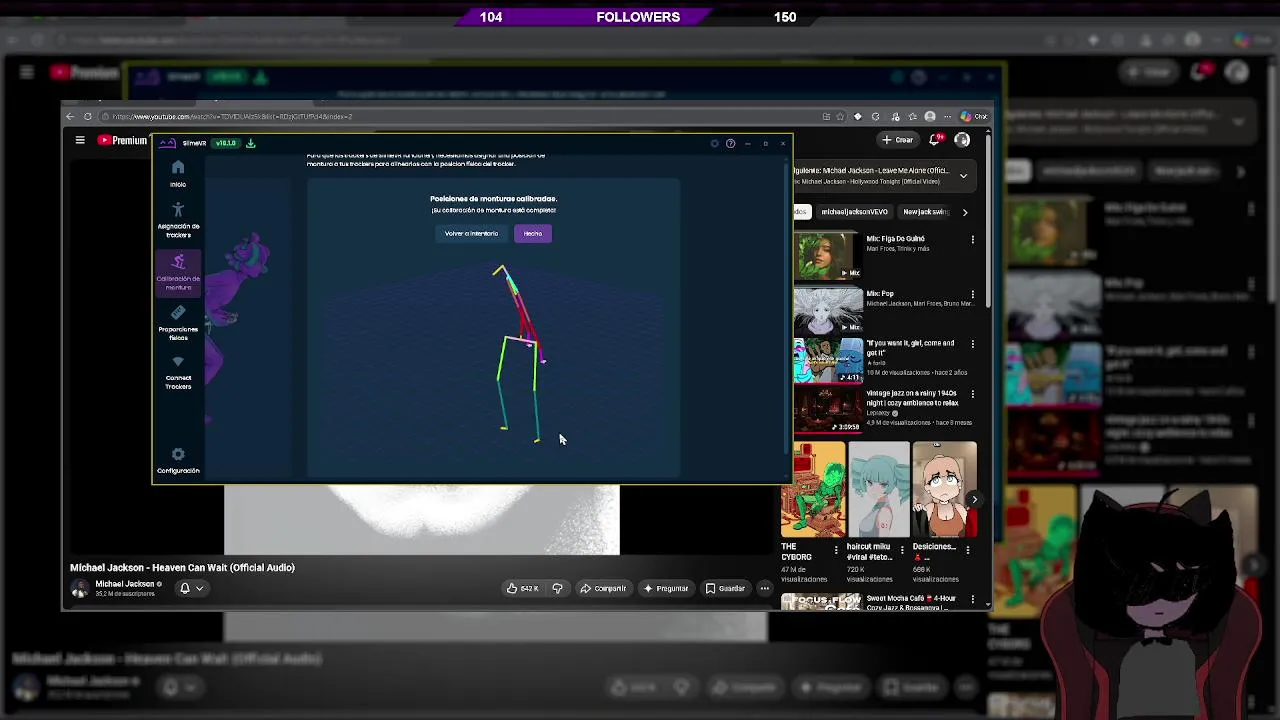Click the Preguntar button
This screenshot has width=1280, height=720.
coord(666,588)
